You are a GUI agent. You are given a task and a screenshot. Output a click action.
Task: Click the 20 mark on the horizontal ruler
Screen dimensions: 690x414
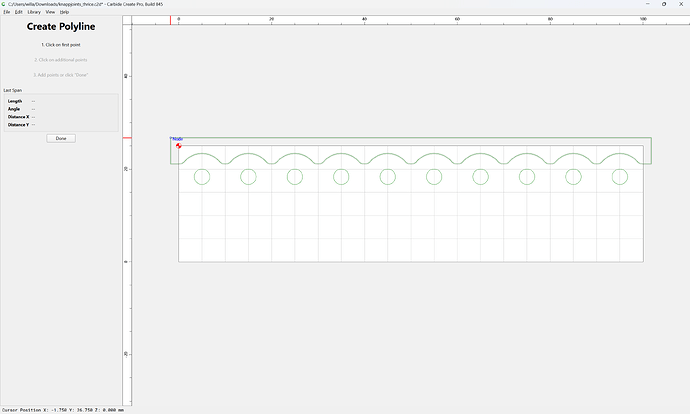coord(272,19)
